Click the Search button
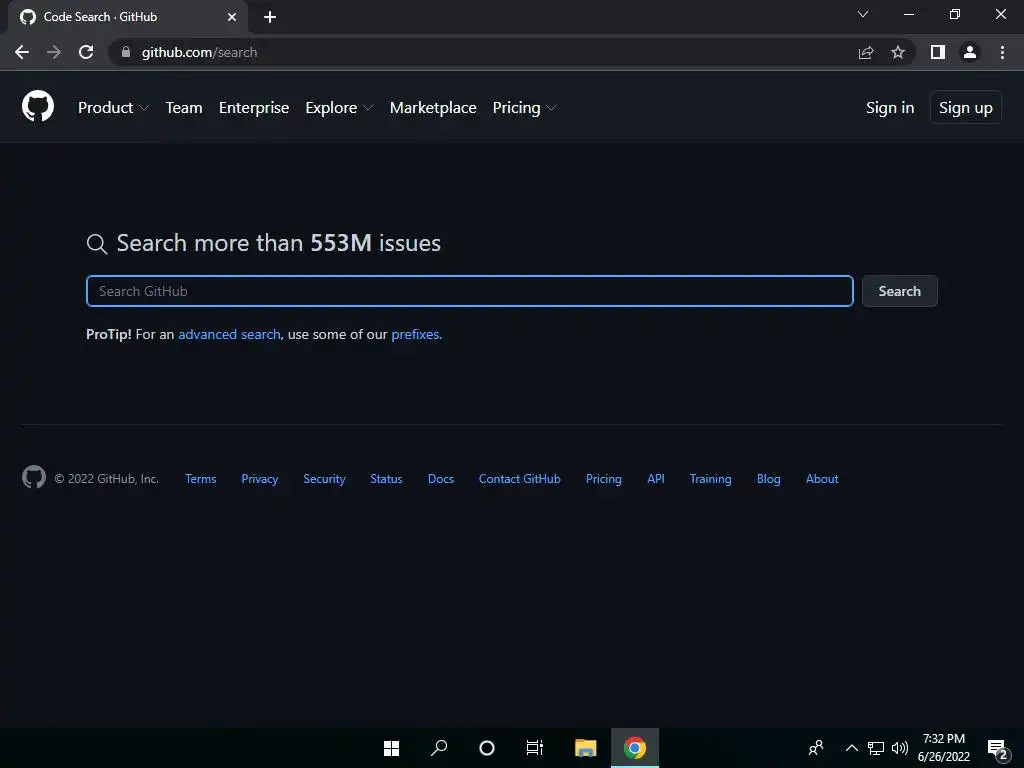1024x768 pixels. click(x=899, y=291)
